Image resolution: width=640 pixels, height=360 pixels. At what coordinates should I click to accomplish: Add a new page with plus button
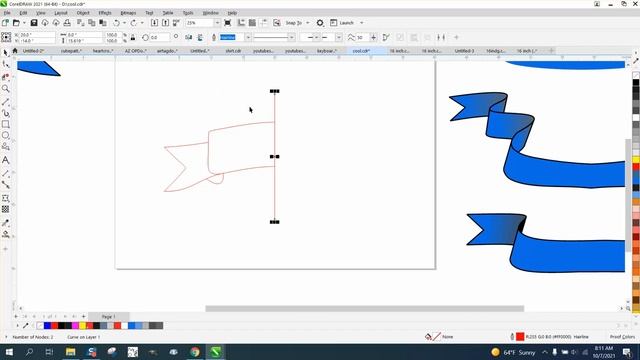point(84,317)
